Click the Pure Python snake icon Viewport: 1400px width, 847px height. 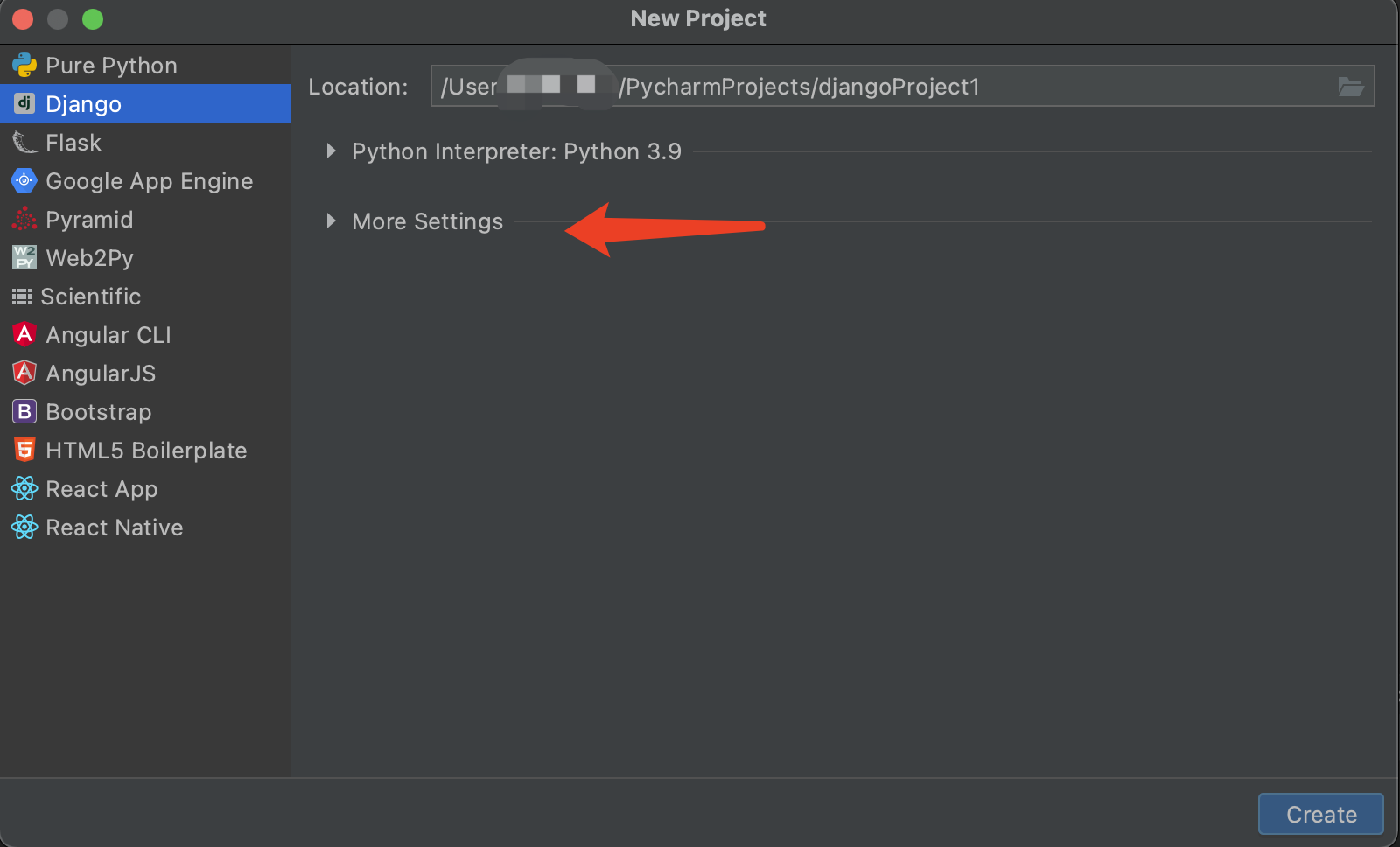coord(24,66)
